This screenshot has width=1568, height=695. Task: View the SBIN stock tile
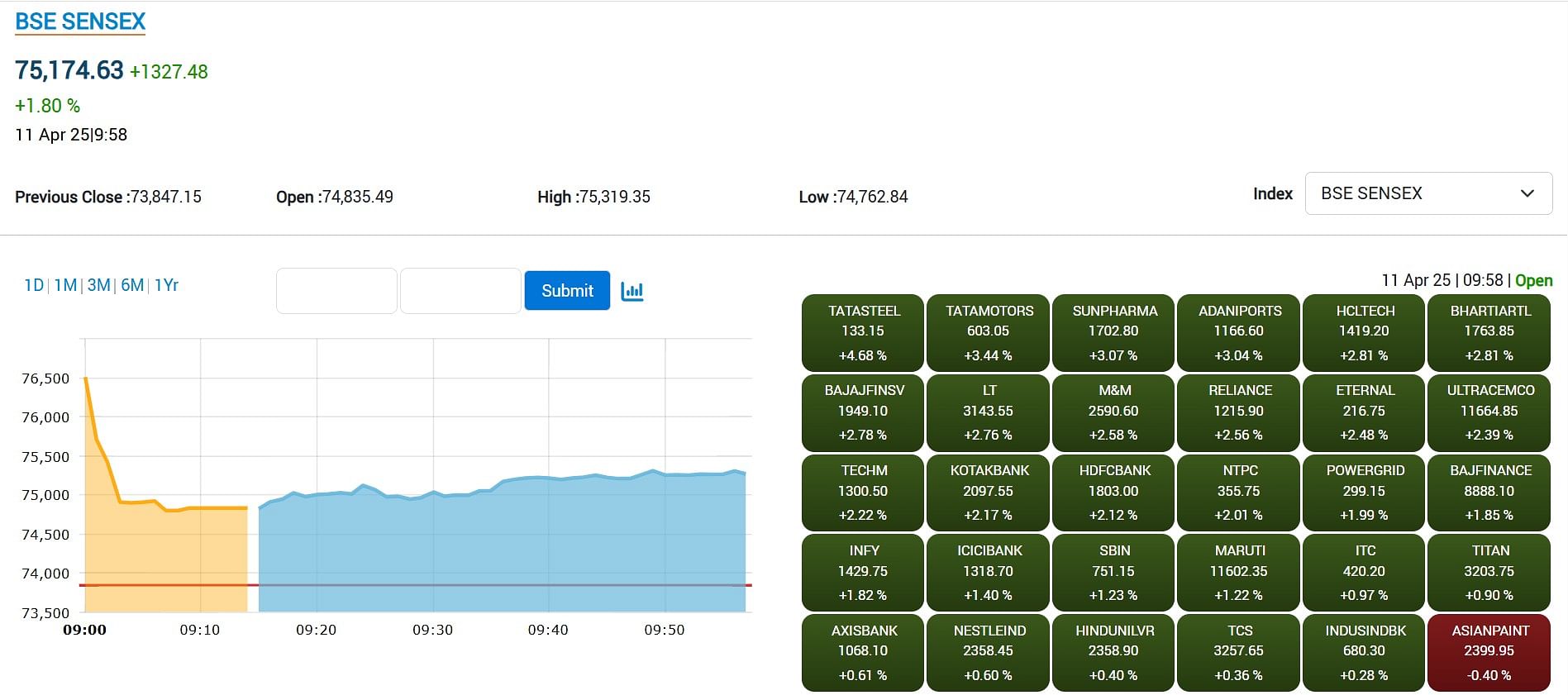tap(1113, 573)
